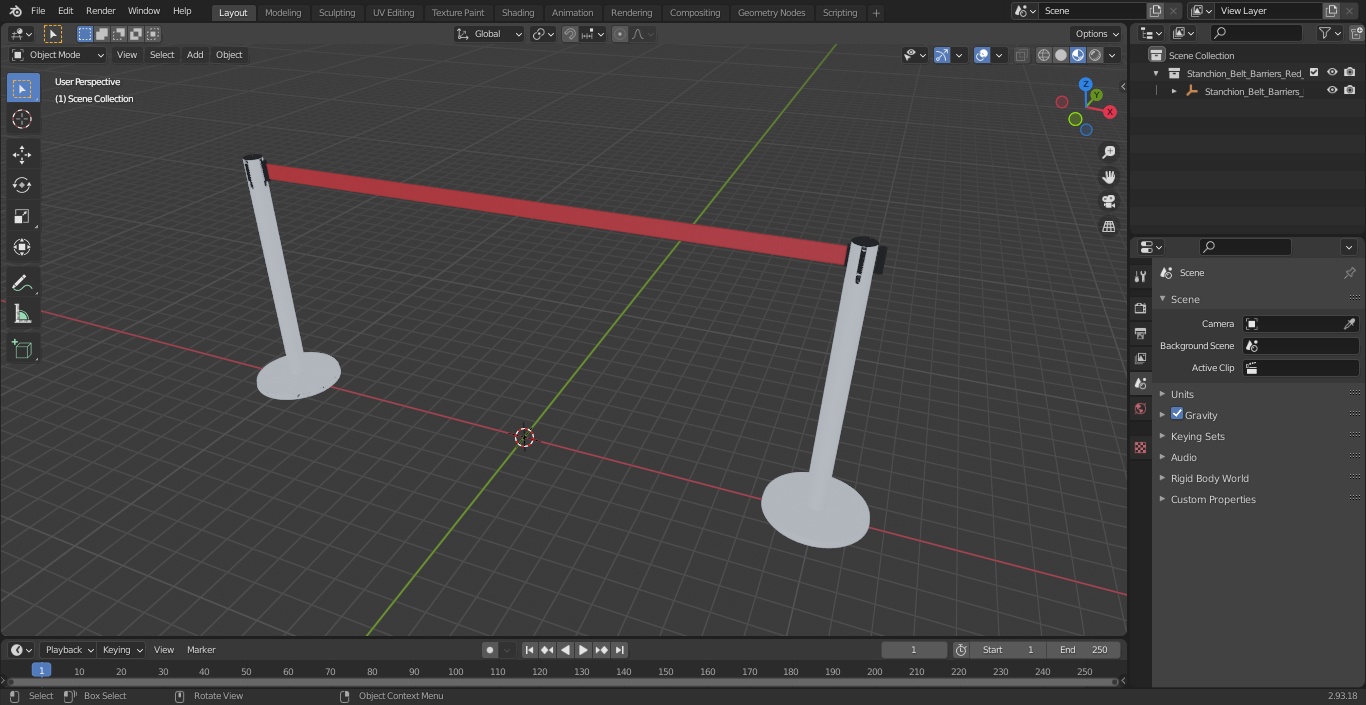This screenshot has height=705, width=1366.
Task: Activate the Rotate tool
Action: [x=22, y=185]
